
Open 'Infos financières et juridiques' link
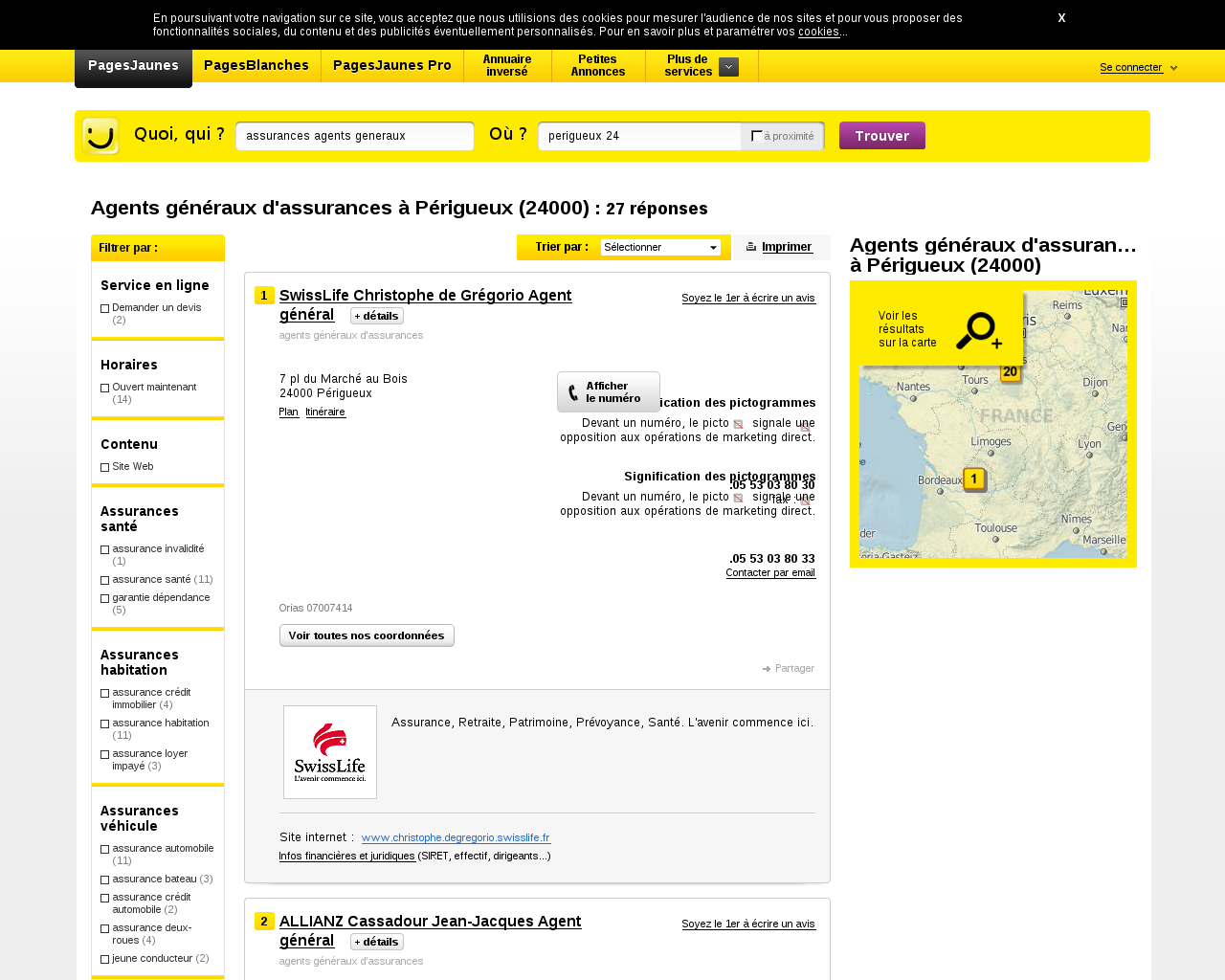point(347,856)
